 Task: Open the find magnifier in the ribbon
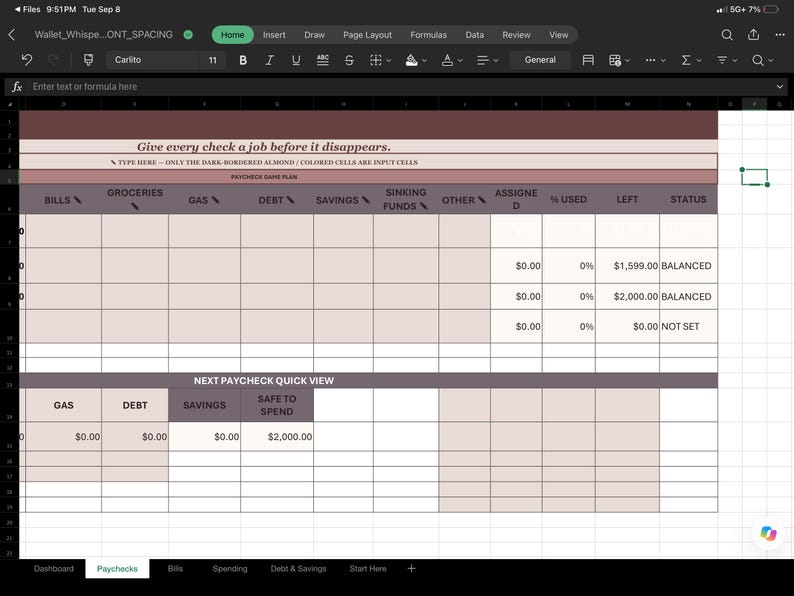[758, 60]
